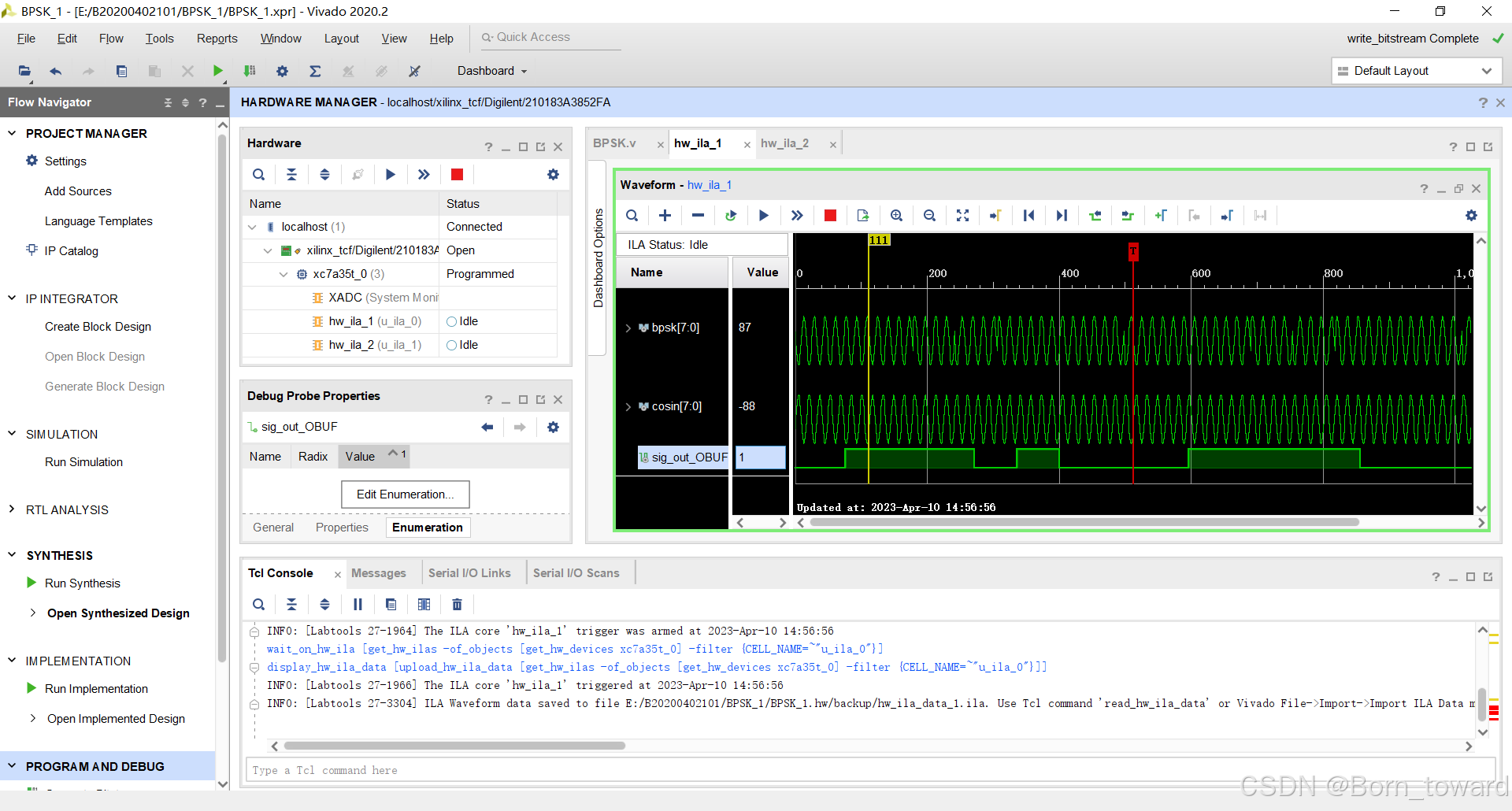
Task: Click Edit Enumeration button
Action: (406, 494)
